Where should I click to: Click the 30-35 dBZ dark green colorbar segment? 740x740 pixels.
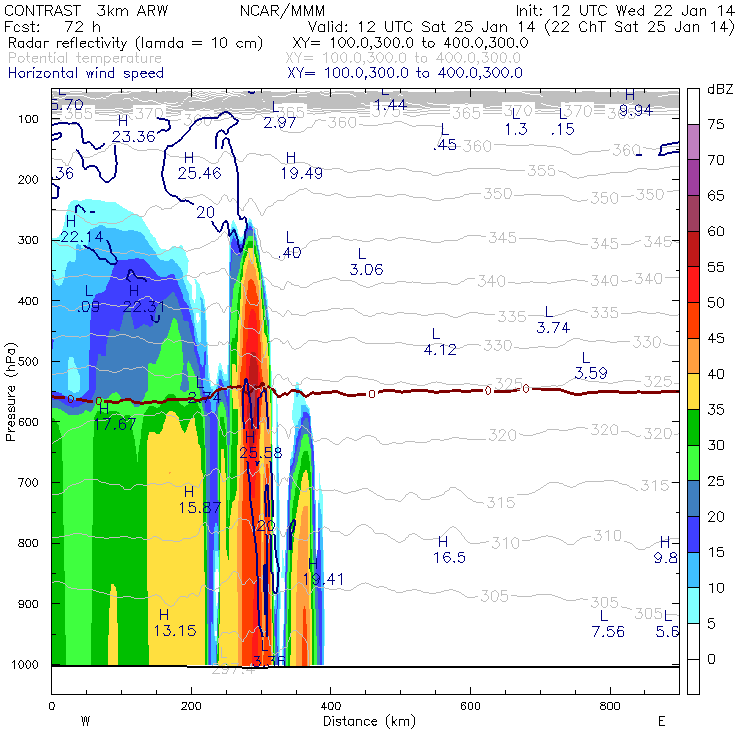click(693, 428)
